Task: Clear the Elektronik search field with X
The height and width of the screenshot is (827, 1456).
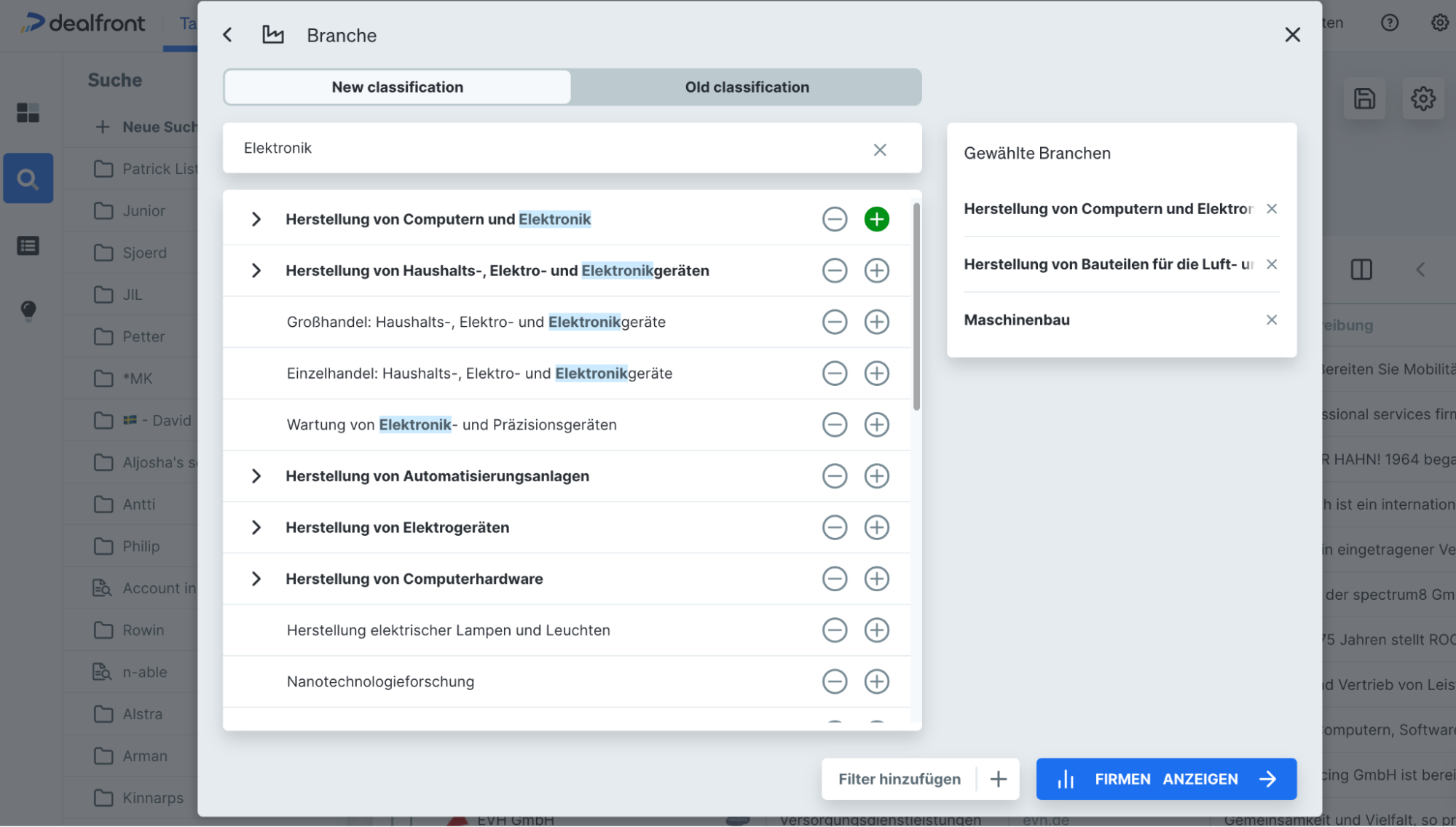Action: coord(880,149)
